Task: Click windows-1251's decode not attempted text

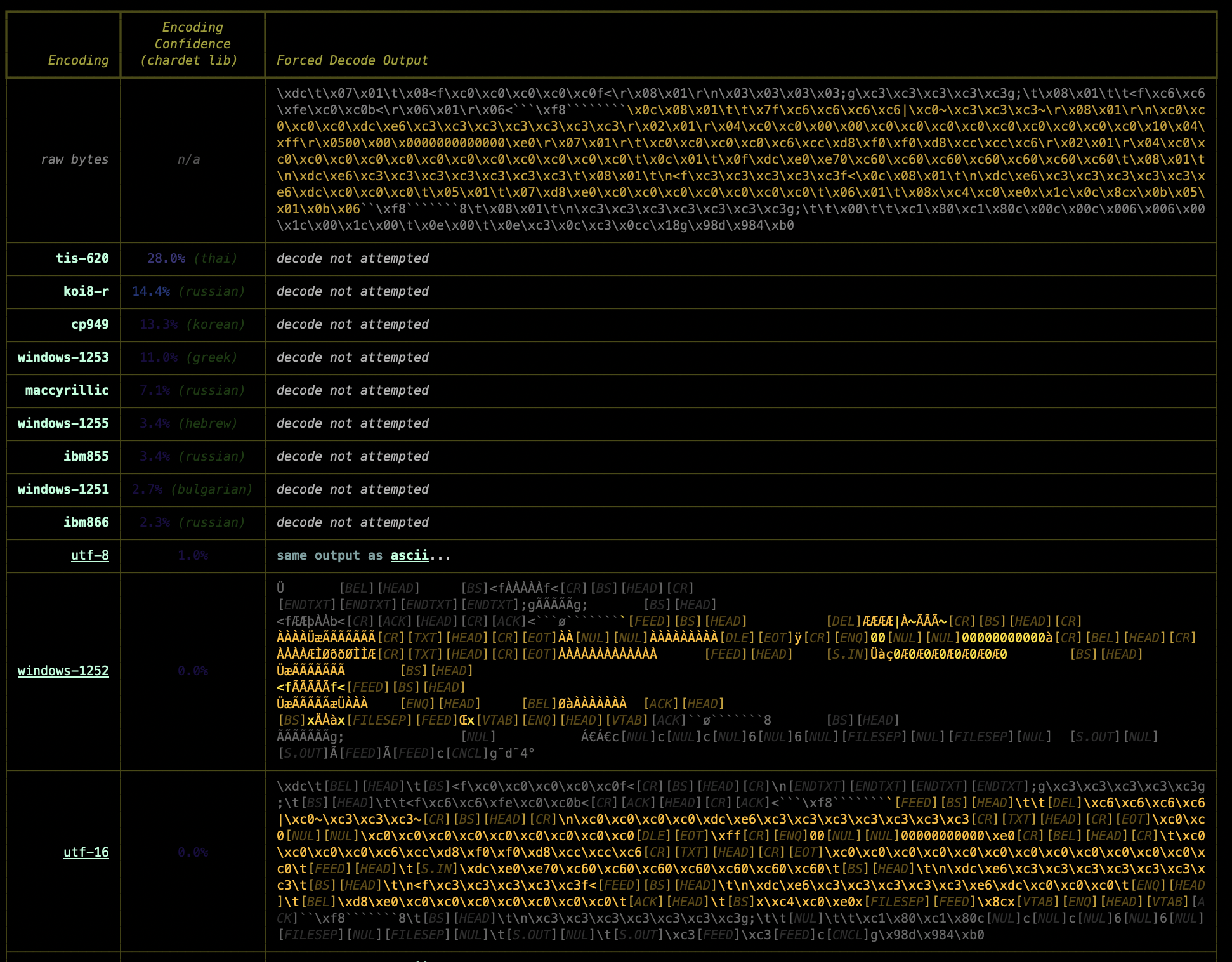Action: pyautogui.click(x=352, y=489)
